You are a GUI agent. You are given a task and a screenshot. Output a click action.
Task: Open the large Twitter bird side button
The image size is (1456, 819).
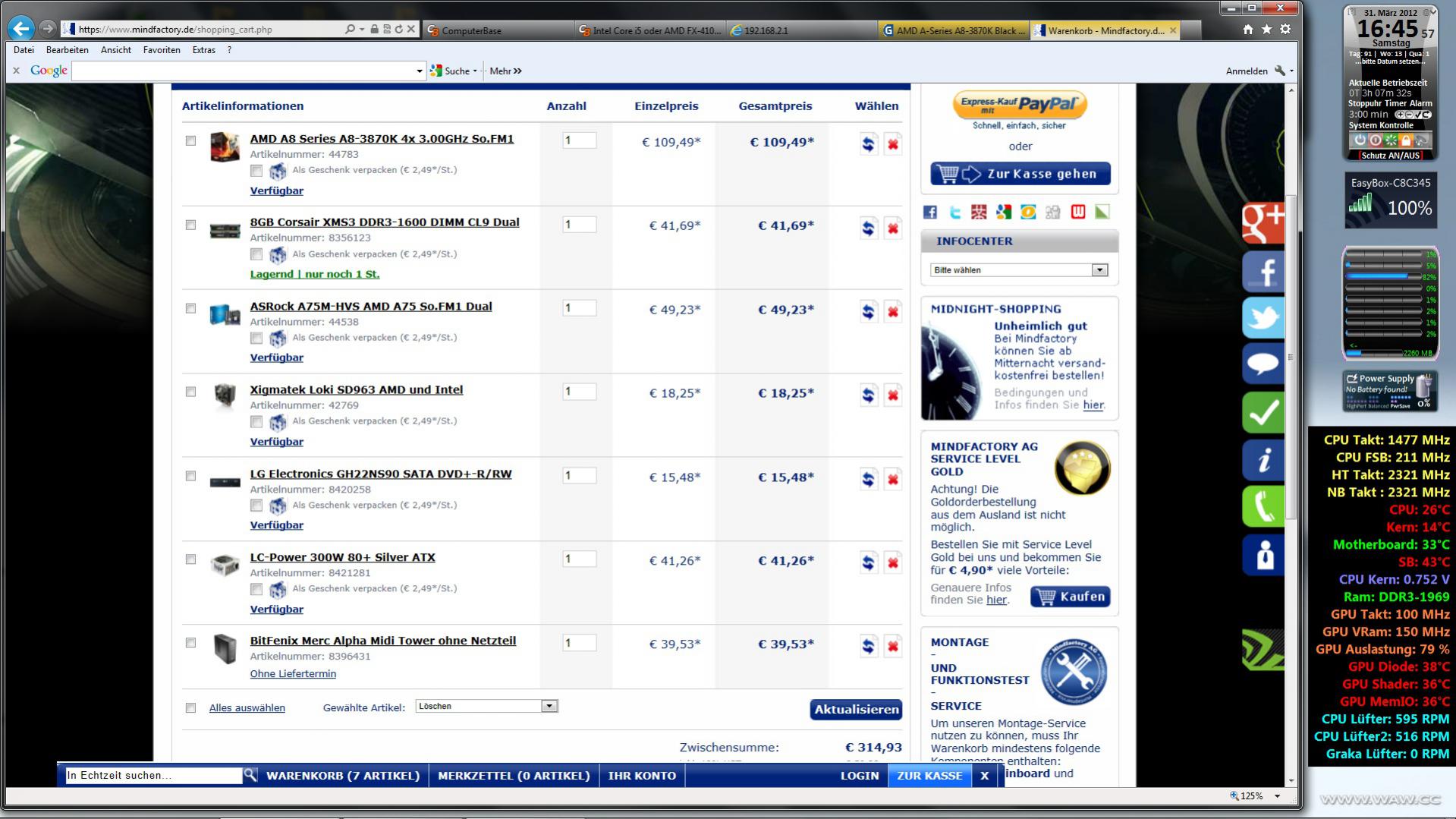click(1263, 318)
